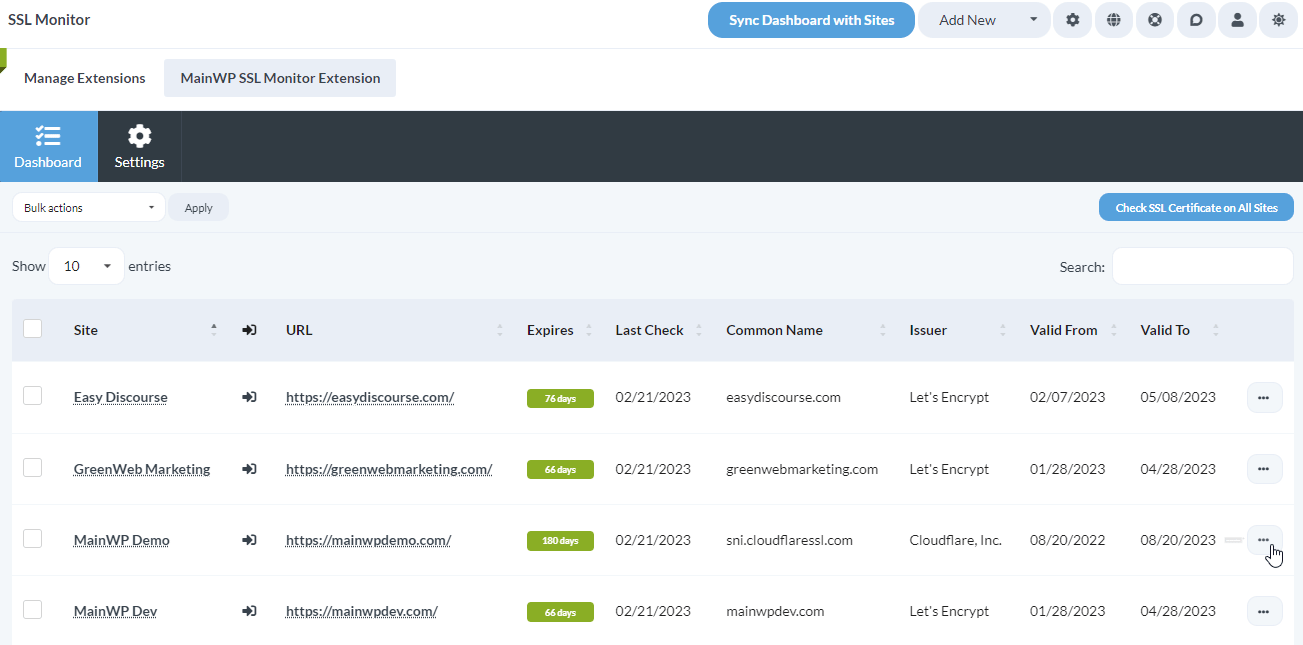This screenshot has width=1303, height=645.
Task: Open the Show entries dropdown showing 10
Action: pos(86,266)
